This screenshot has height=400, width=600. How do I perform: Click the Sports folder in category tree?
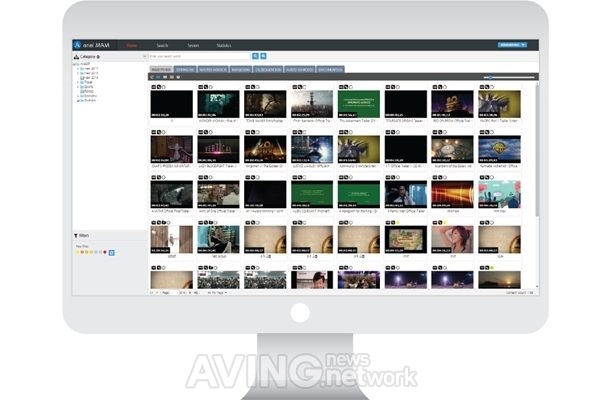coord(86,87)
